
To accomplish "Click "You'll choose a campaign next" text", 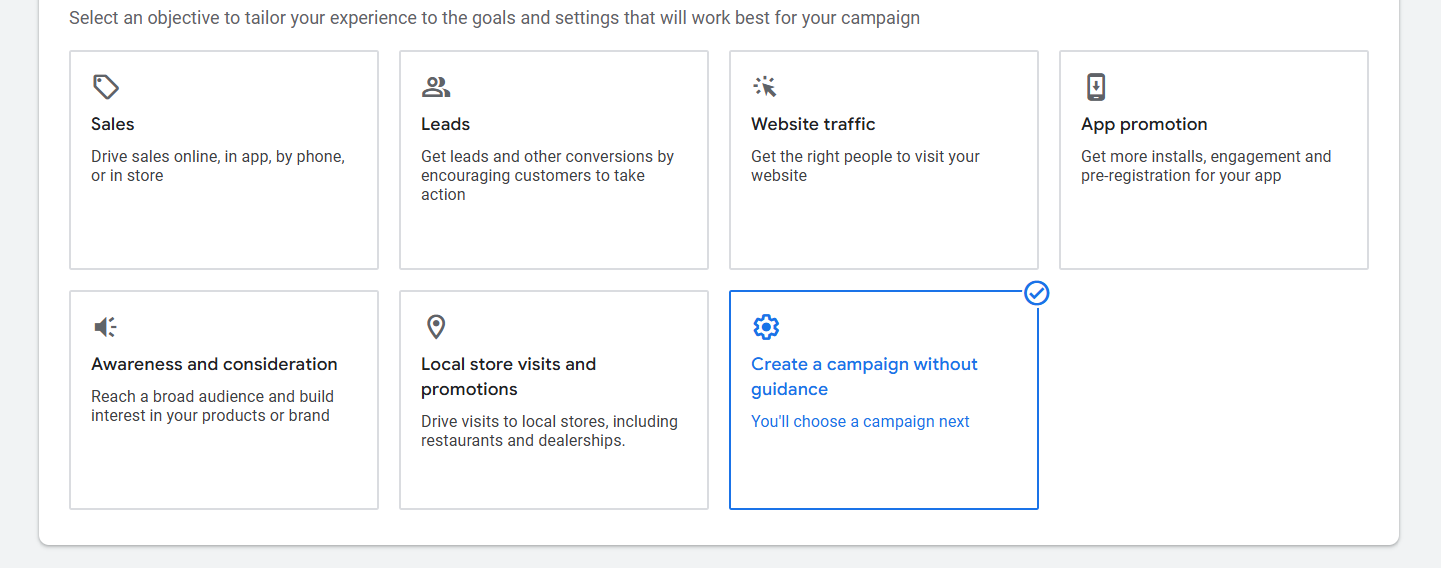I will [860, 422].
